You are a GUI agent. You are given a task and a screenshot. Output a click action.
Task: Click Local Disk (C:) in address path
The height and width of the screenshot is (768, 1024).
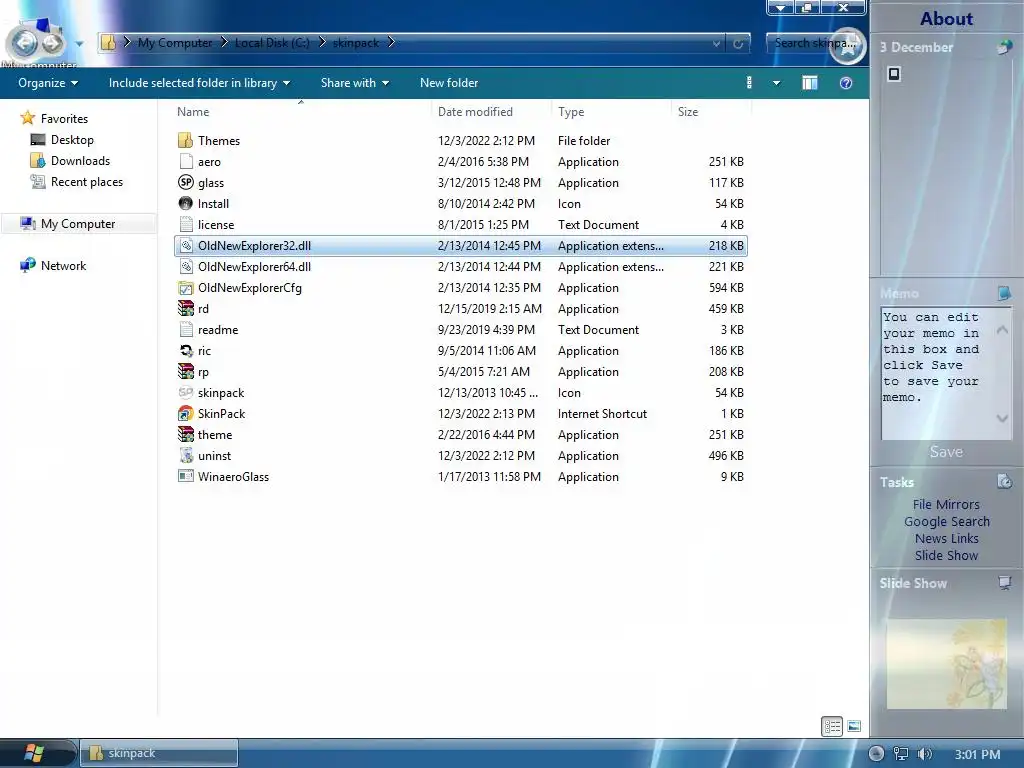coord(272,43)
